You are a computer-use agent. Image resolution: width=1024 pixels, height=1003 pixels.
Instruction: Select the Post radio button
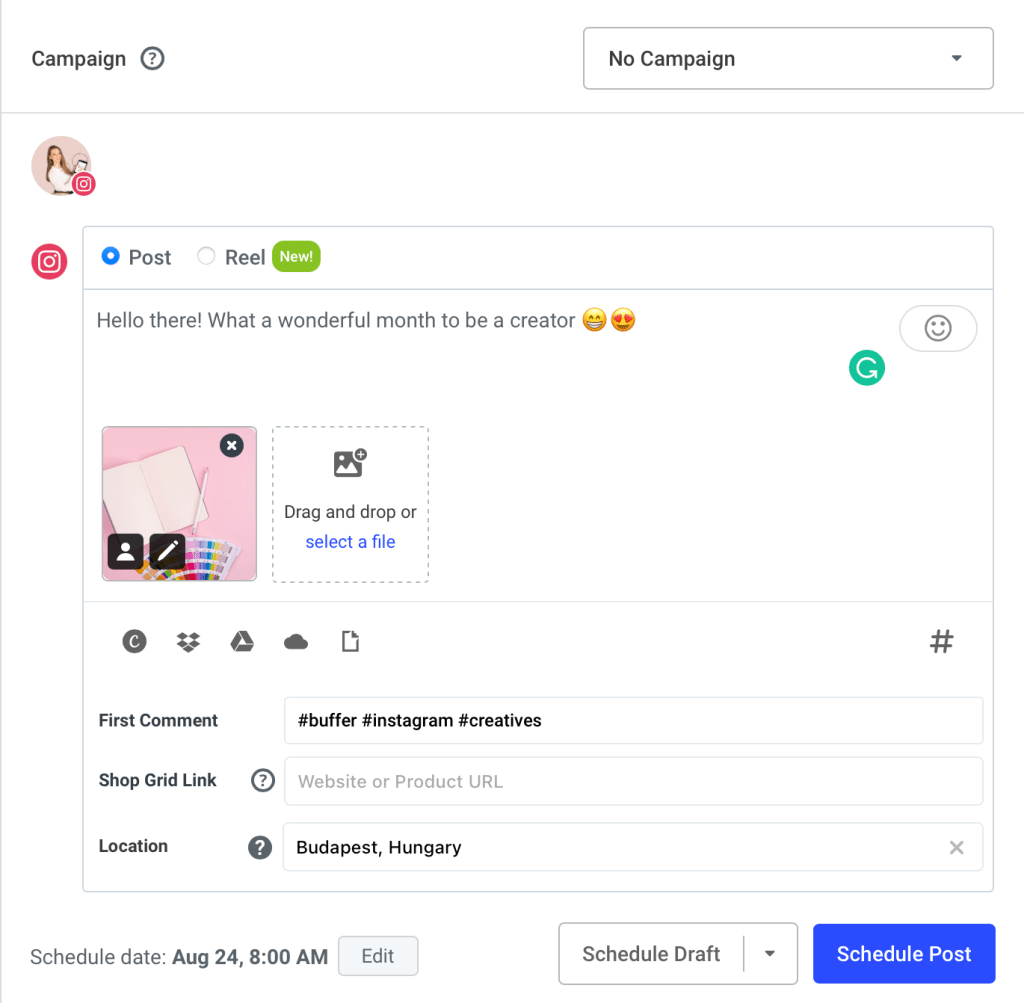point(110,256)
